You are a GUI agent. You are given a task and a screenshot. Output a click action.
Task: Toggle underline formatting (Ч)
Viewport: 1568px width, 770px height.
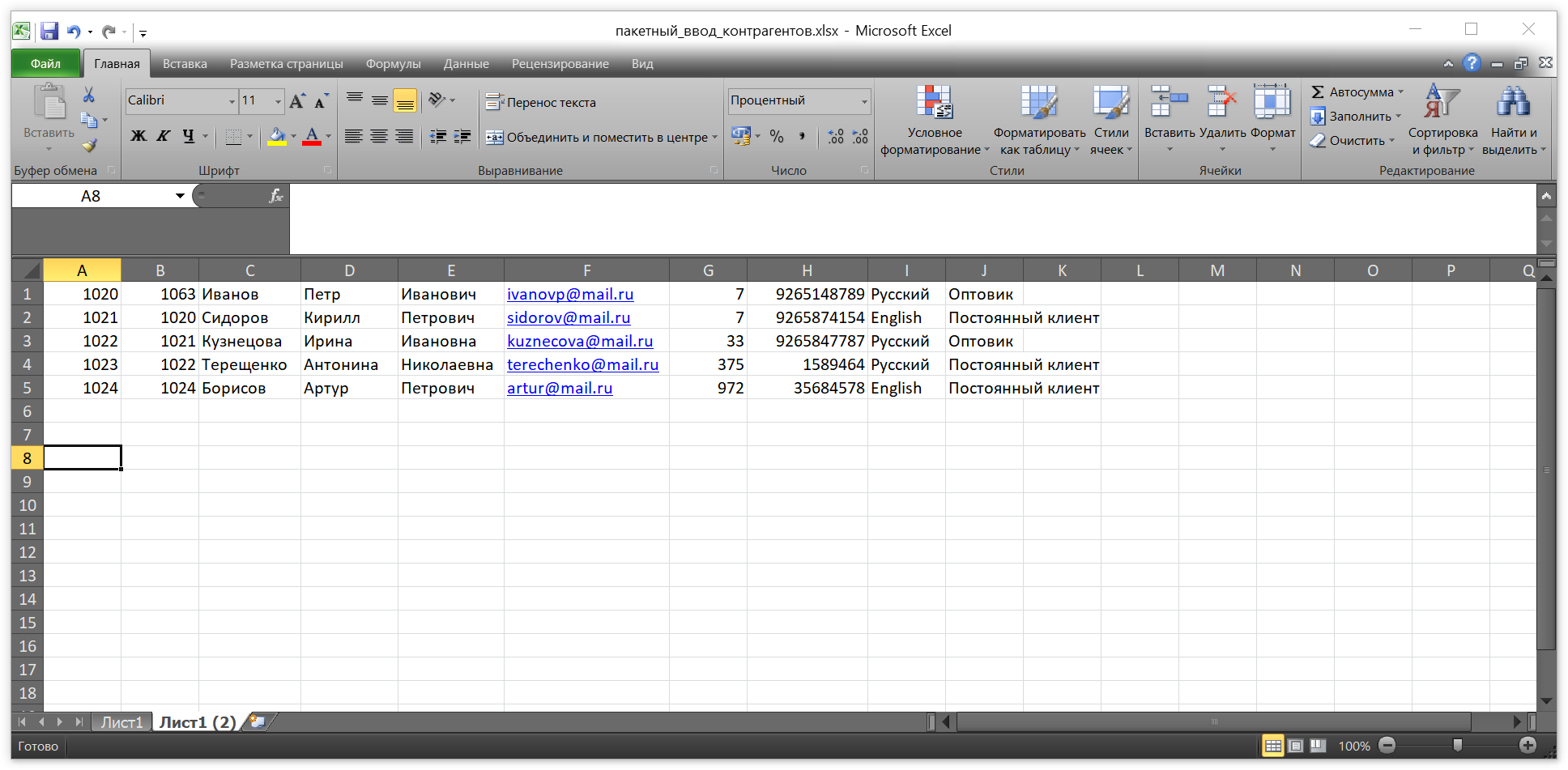(188, 137)
